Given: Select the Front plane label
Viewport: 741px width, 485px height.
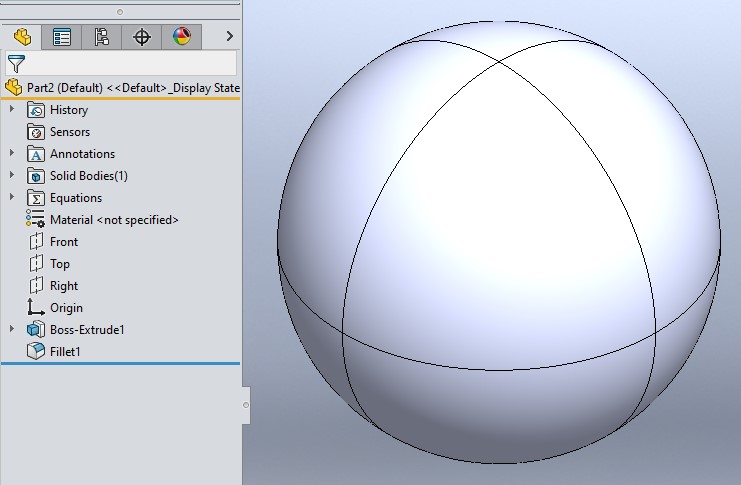Looking at the screenshot, I should click(64, 242).
